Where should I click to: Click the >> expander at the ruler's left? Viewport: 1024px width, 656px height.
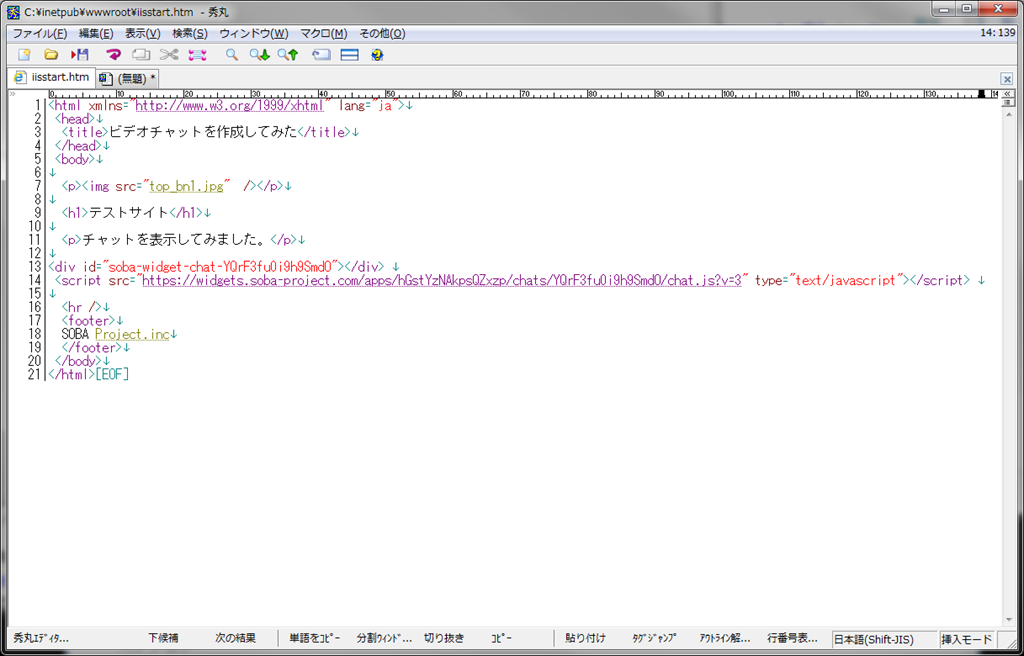tap(12, 94)
